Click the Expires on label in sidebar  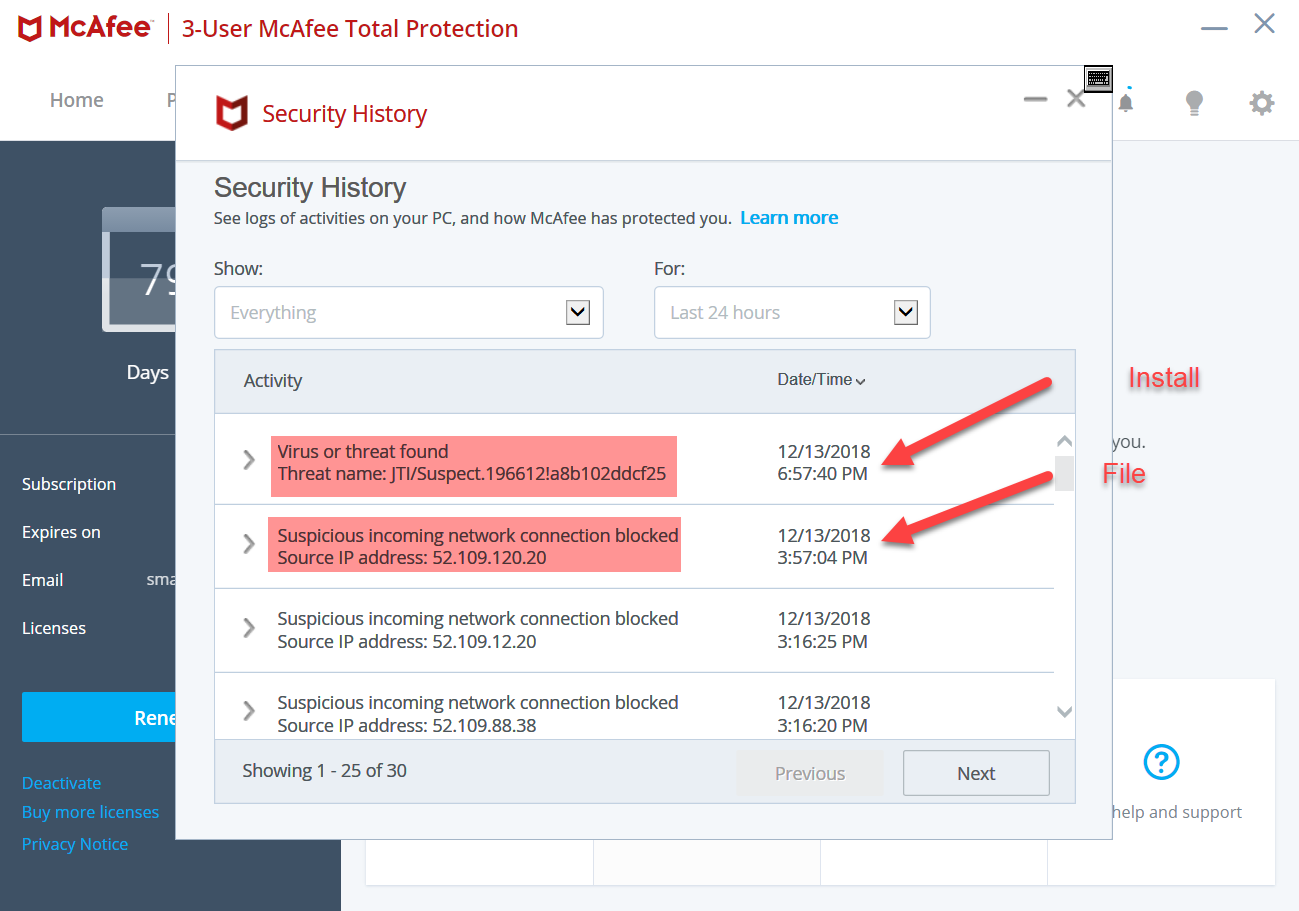[x=61, y=532]
